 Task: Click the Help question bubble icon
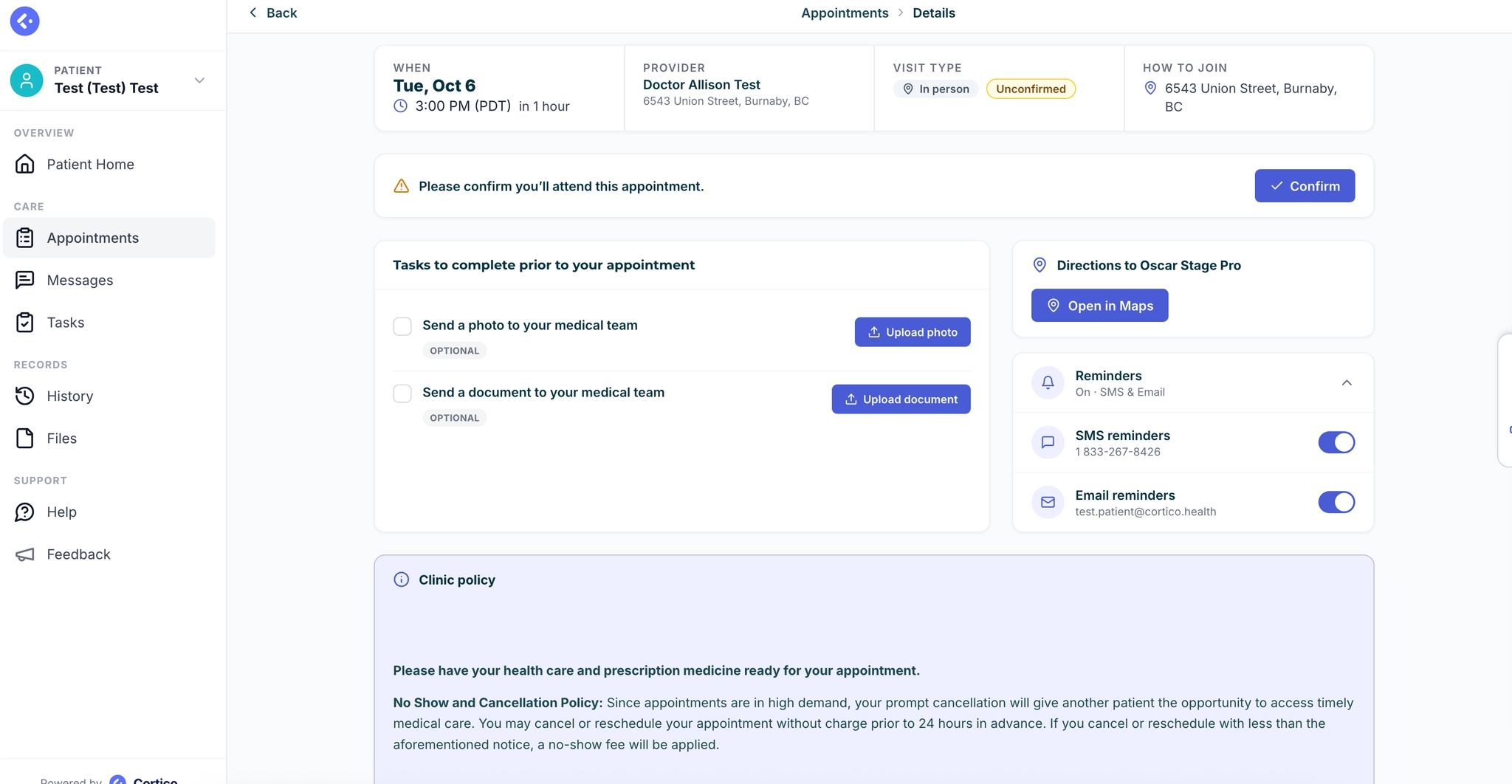coord(25,512)
